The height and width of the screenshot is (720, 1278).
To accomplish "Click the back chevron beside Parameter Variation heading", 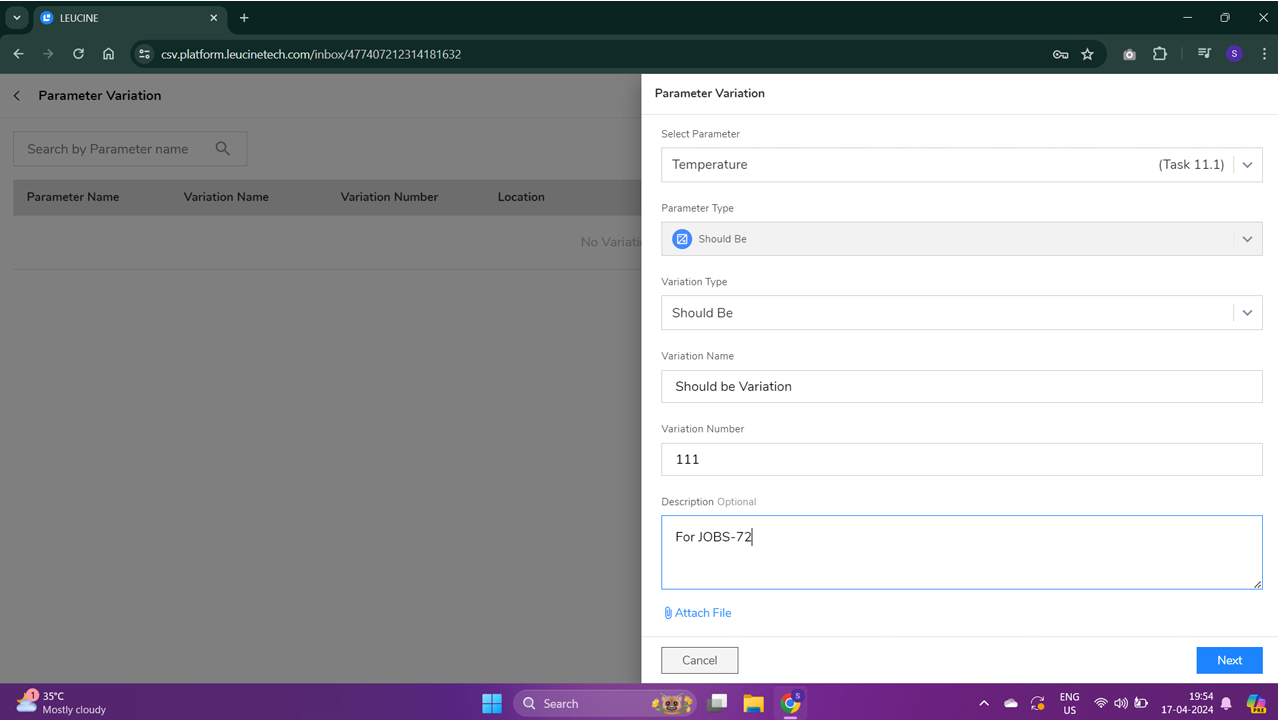I will pyautogui.click(x=17, y=96).
